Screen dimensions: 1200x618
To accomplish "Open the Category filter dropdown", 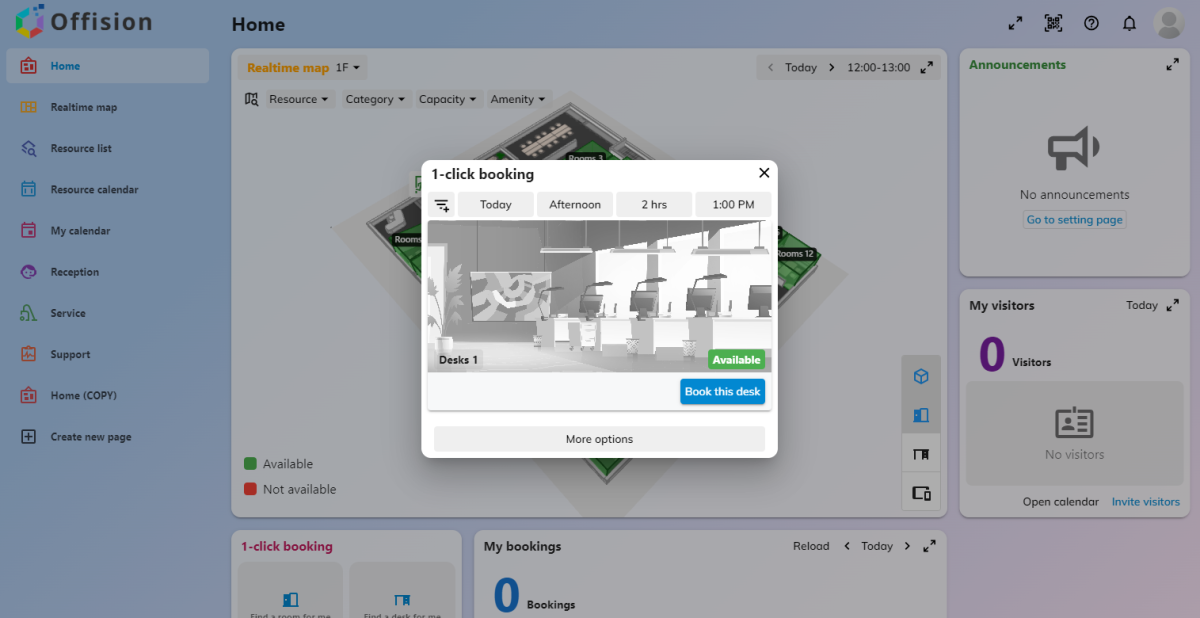I will [x=375, y=99].
